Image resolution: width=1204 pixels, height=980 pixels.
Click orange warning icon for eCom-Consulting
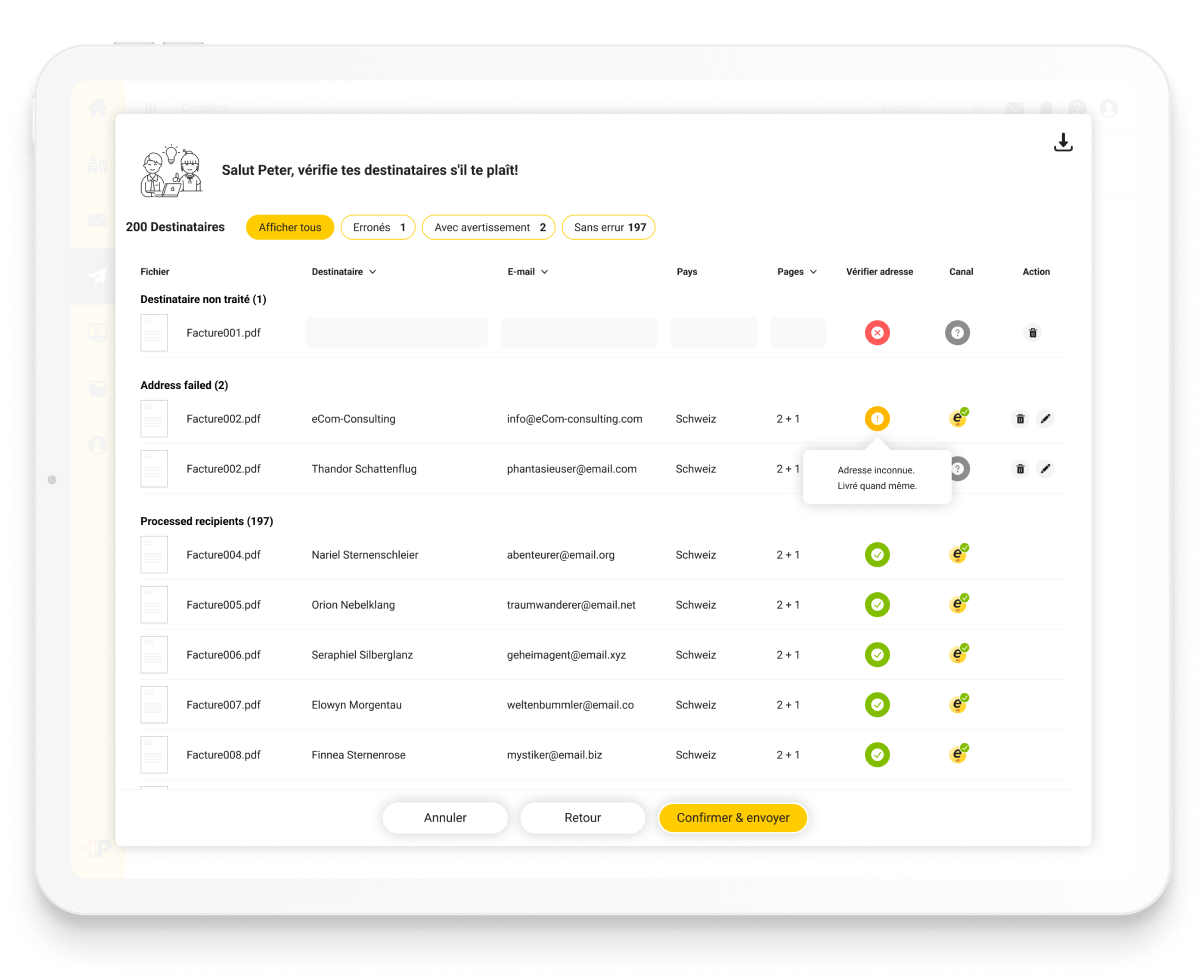tap(877, 419)
